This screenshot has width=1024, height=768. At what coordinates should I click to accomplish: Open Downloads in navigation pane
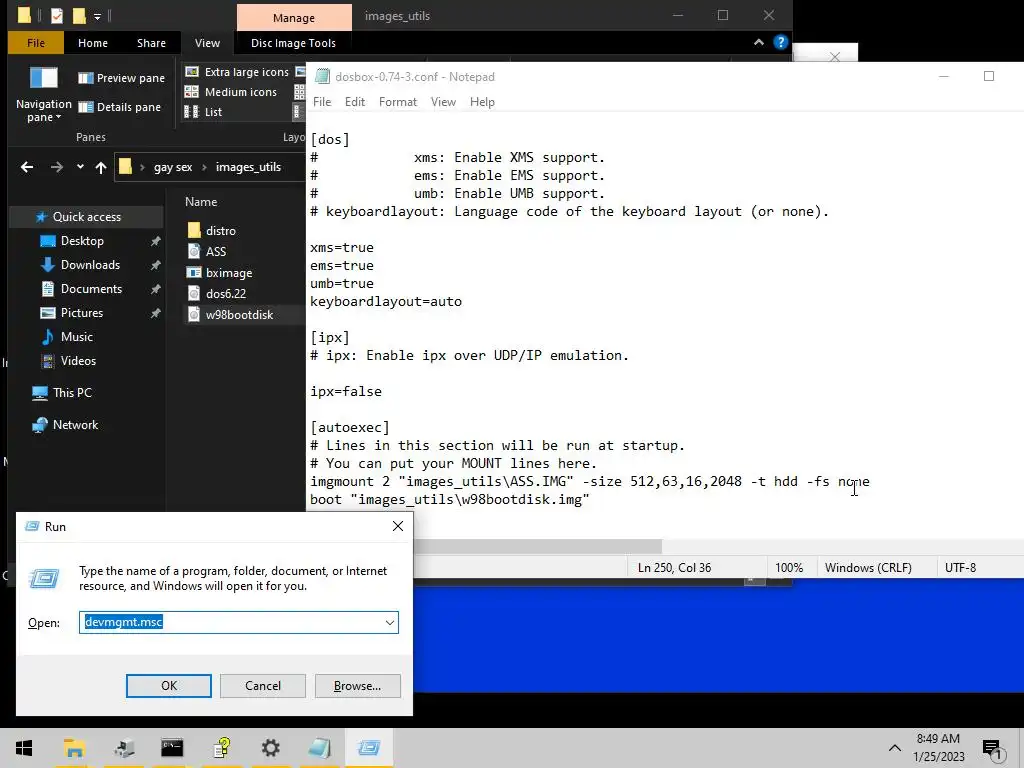click(x=90, y=264)
